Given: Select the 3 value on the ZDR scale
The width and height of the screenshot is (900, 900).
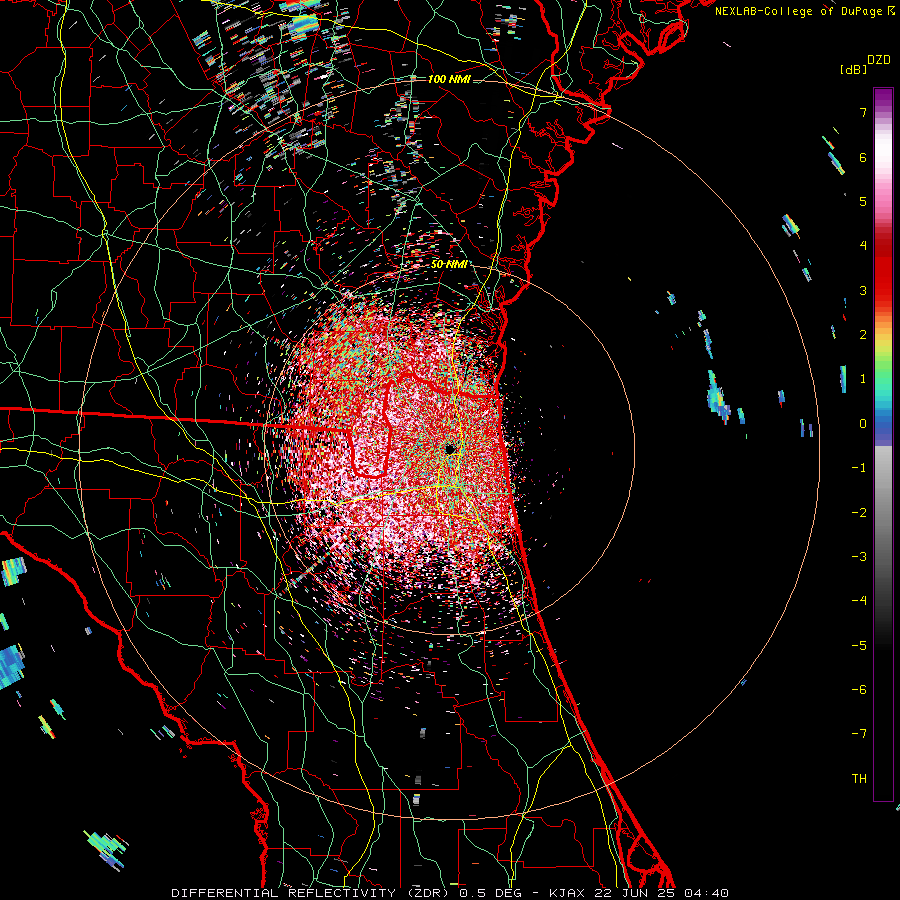Looking at the screenshot, I should click(863, 290).
